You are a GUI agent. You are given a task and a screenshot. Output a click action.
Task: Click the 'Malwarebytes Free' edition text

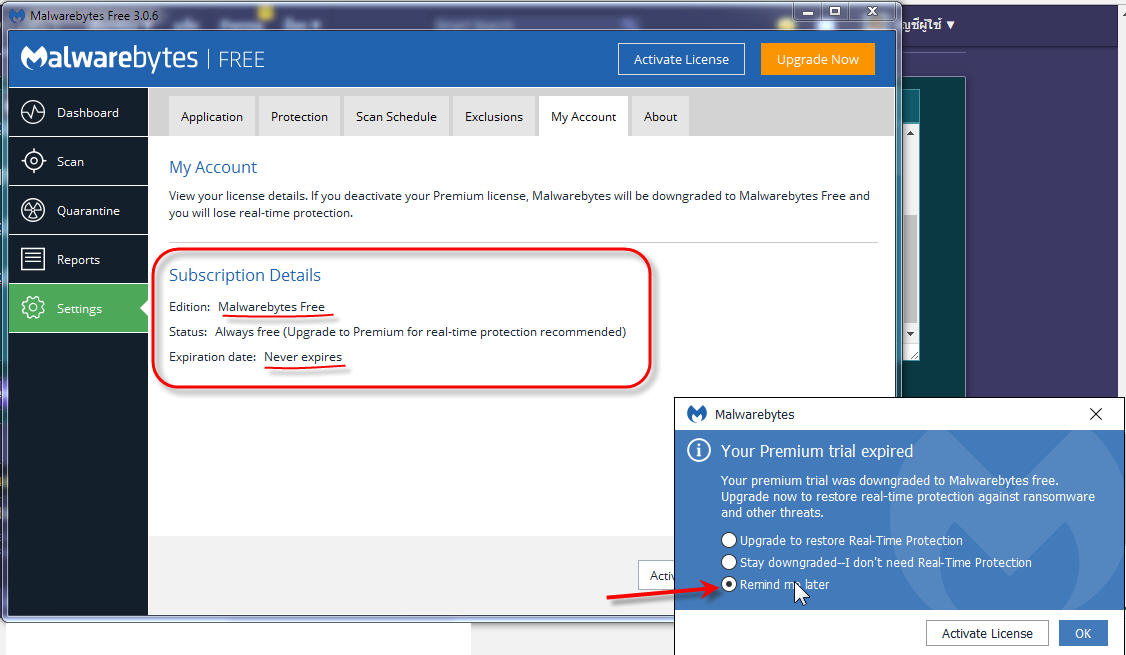pos(271,307)
